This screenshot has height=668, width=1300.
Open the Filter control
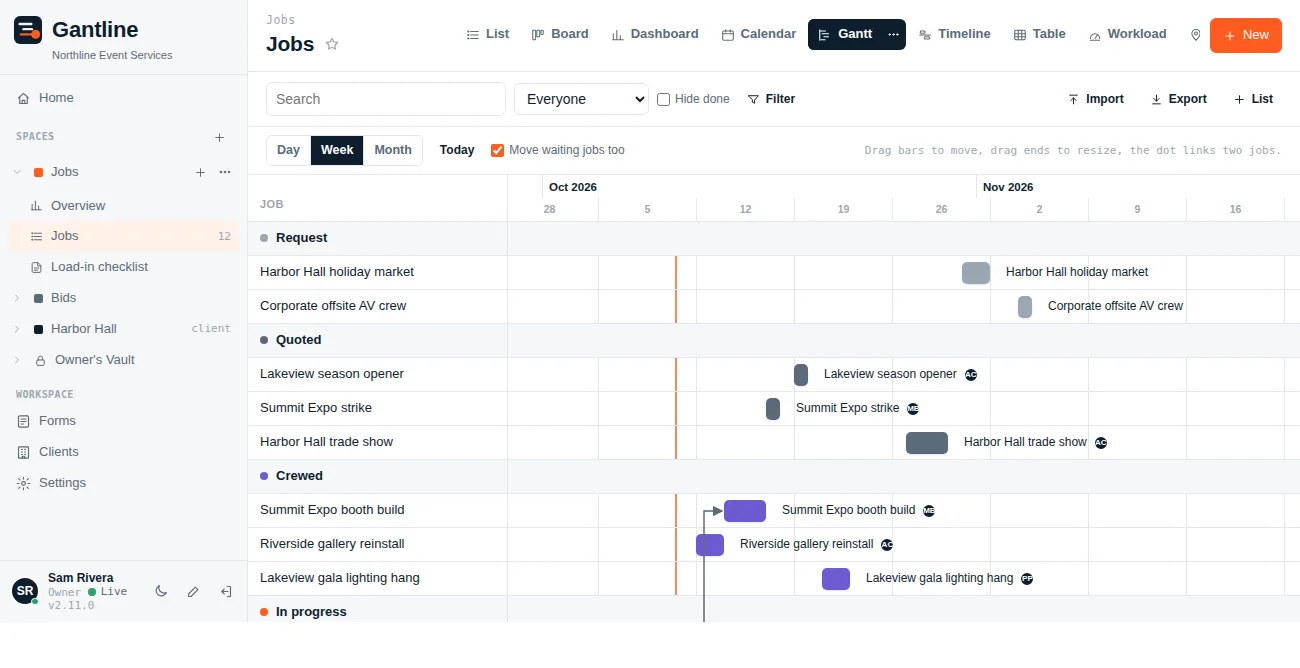(x=771, y=99)
